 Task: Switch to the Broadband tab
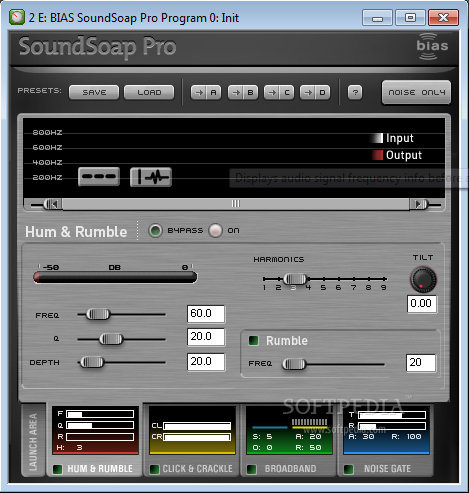tap(290, 469)
